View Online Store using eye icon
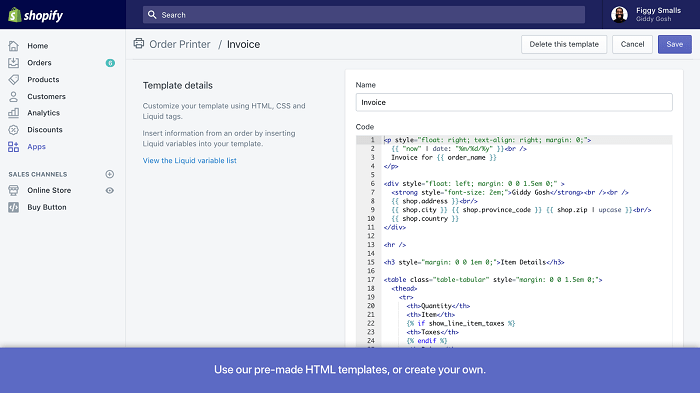This screenshot has height=393, width=700. [x=109, y=190]
